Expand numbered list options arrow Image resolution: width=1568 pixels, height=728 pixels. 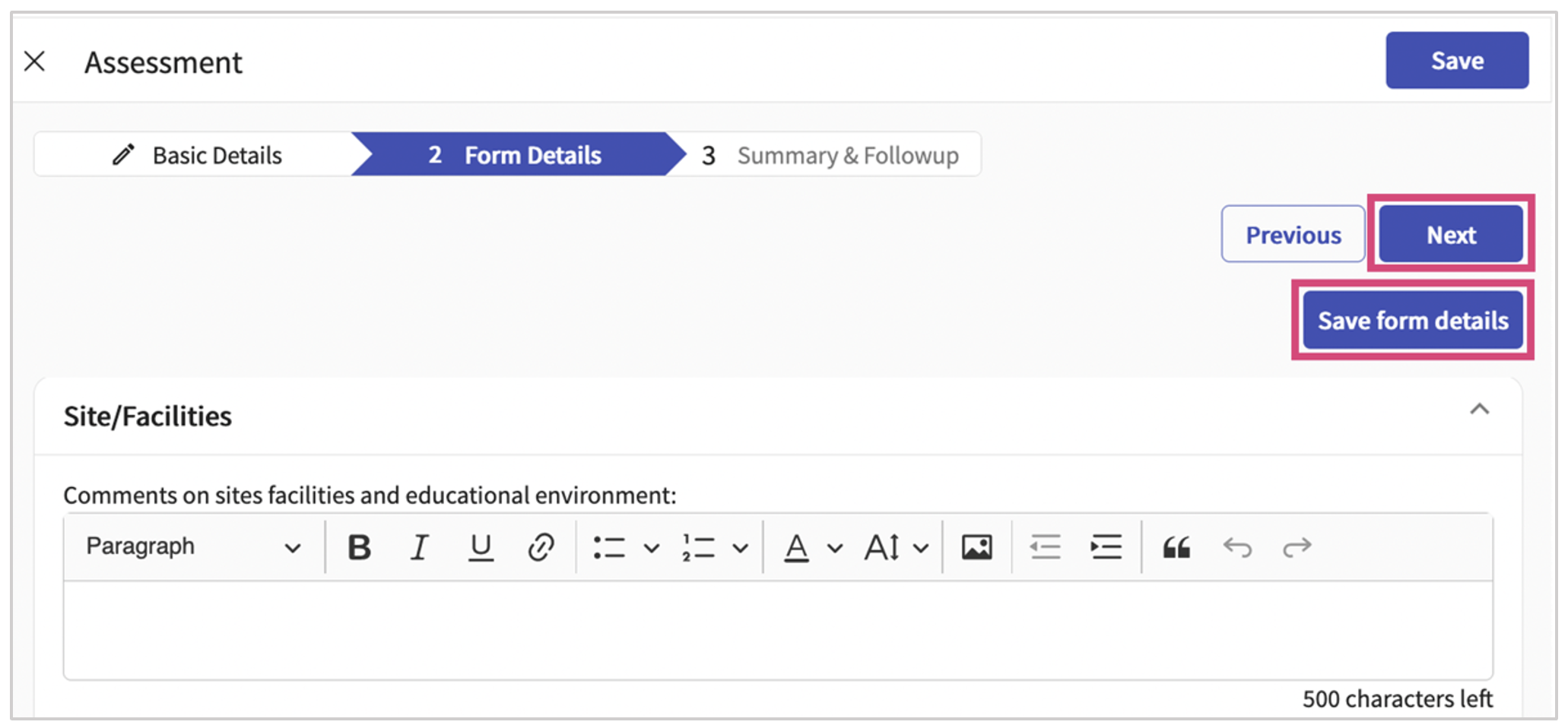[740, 548]
